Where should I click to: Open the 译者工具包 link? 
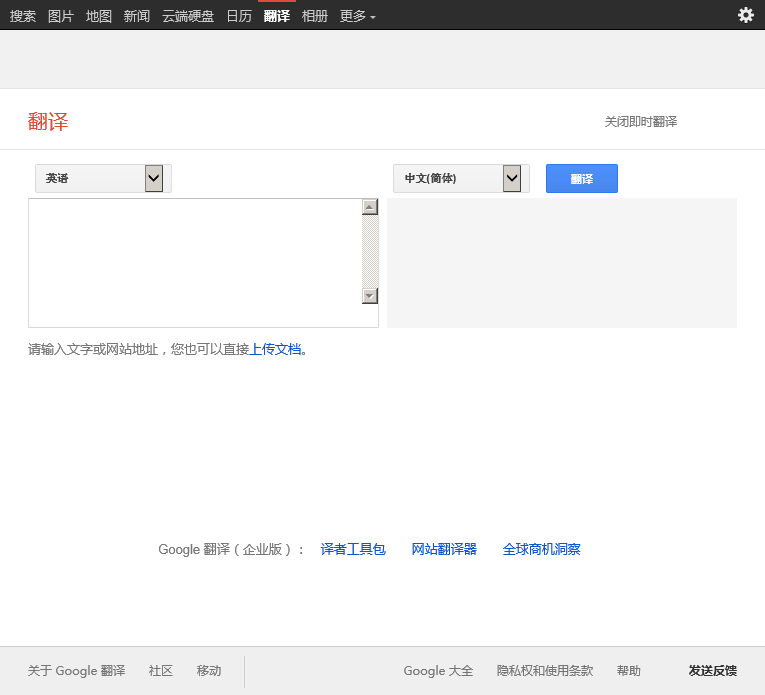pyautogui.click(x=353, y=549)
